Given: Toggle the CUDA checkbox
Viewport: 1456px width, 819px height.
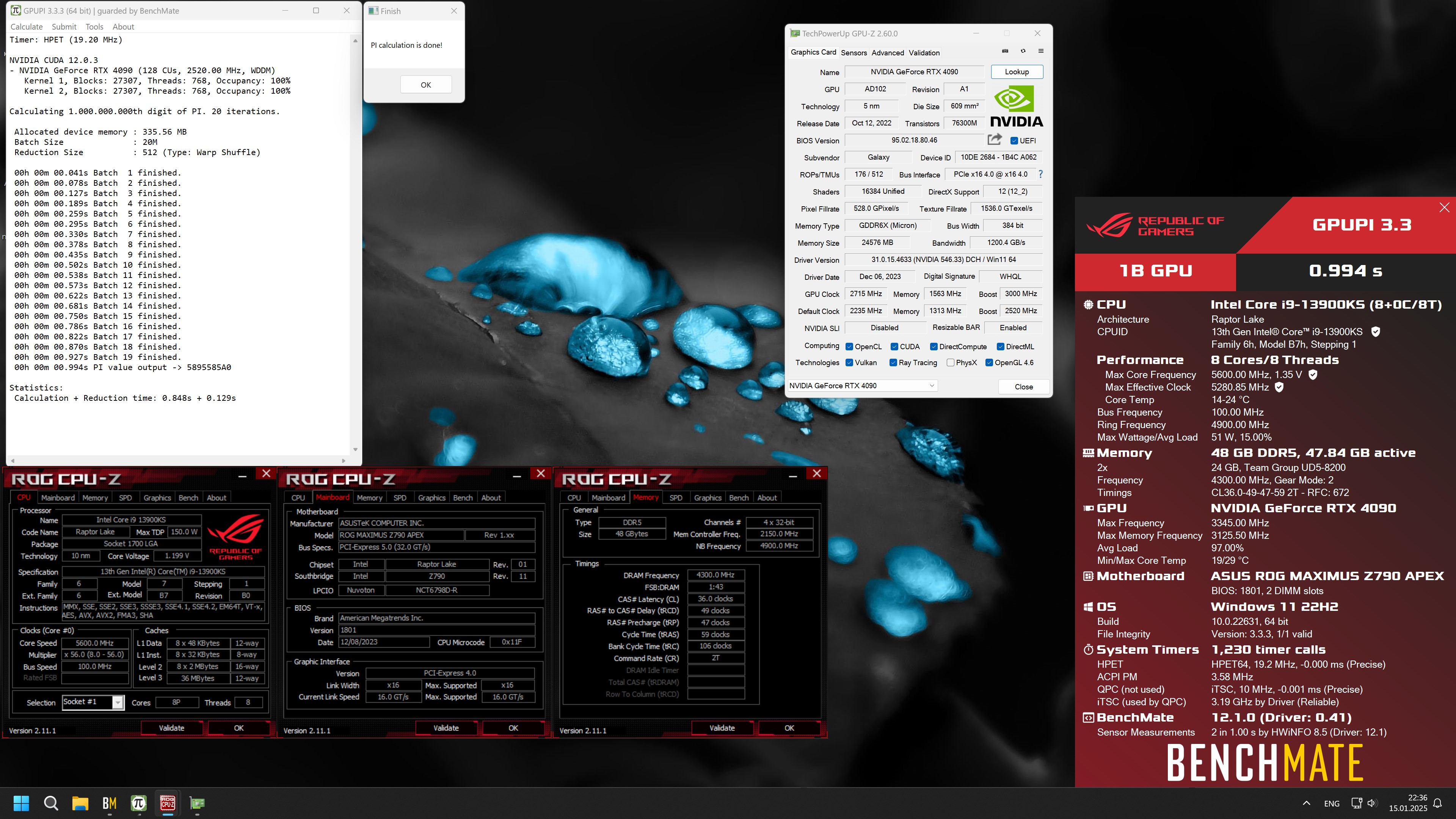Looking at the screenshot, I should click(x=894, y=347).
